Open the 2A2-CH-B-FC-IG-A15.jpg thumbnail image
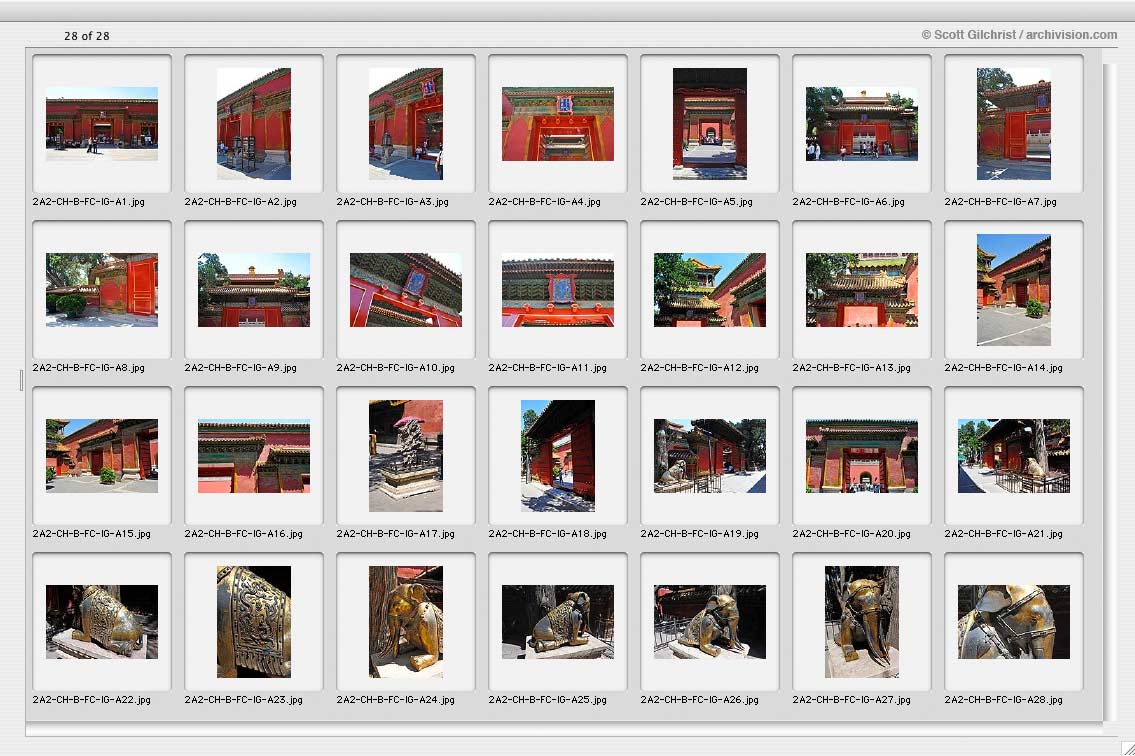This screenshot has height=756, width=1135. tap(102, 455)
